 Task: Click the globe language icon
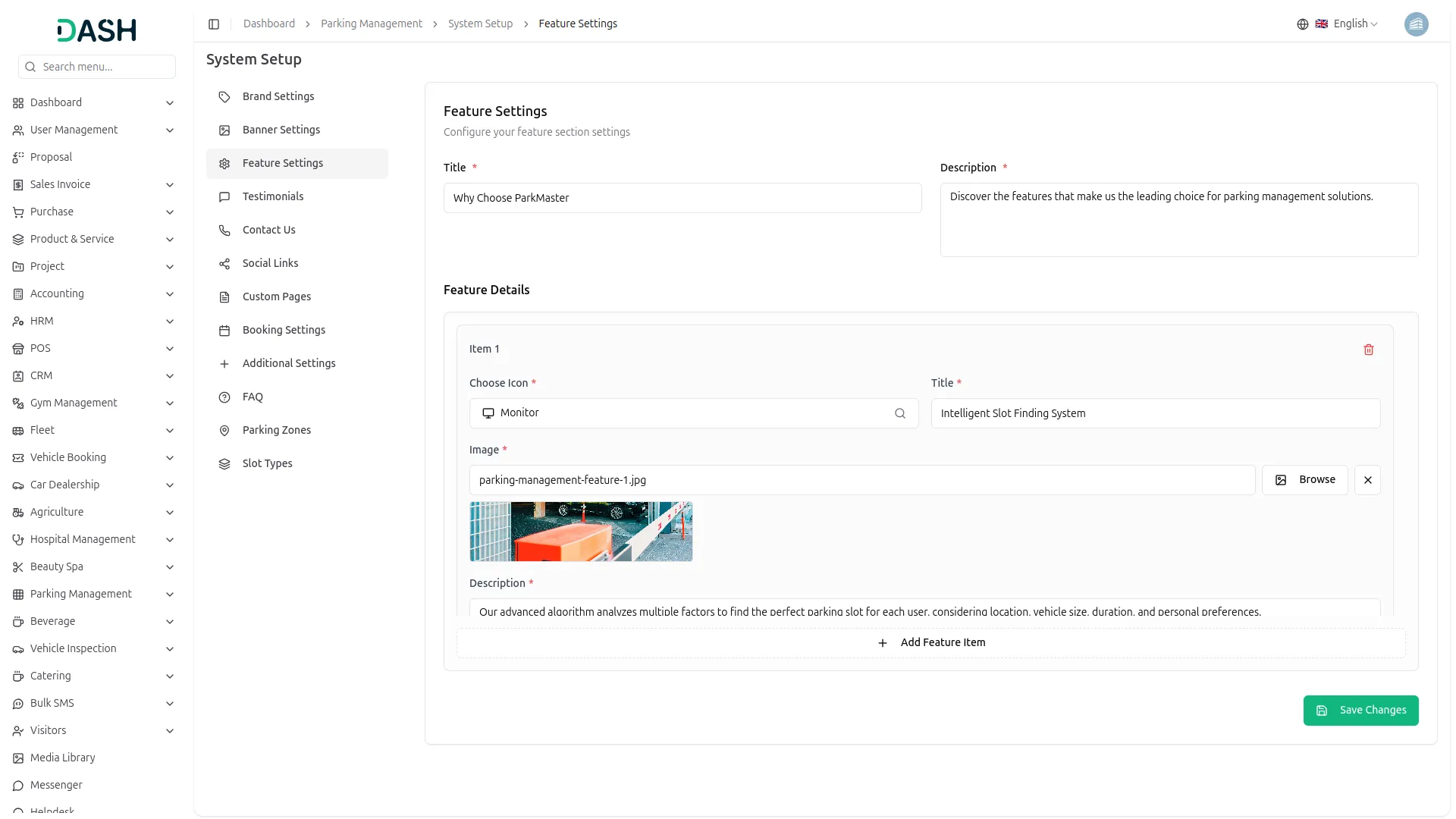[1302, 24]
